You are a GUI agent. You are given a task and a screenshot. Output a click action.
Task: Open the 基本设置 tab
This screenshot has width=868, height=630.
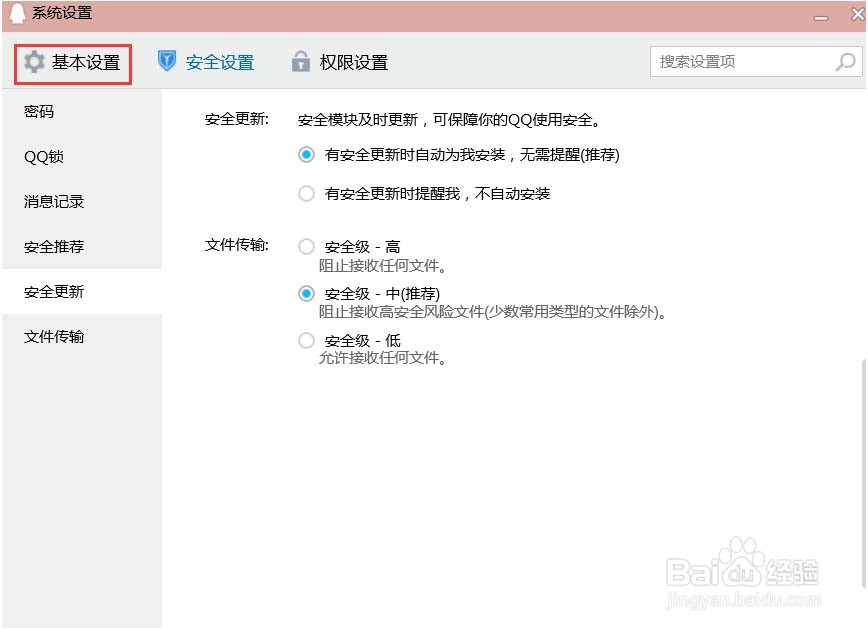click(73, 64)
